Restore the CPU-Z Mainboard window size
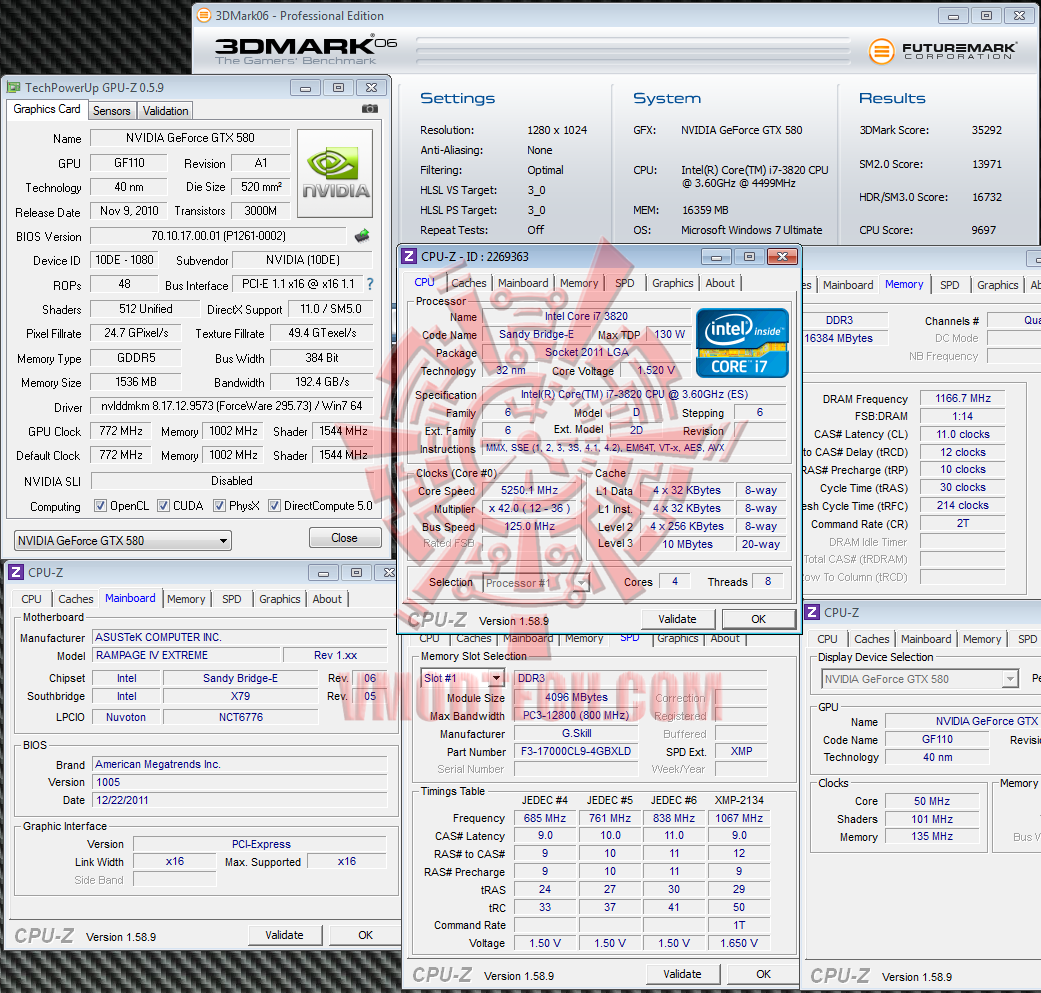Viewport: 1041px width, 993px height. click(357, 572)
